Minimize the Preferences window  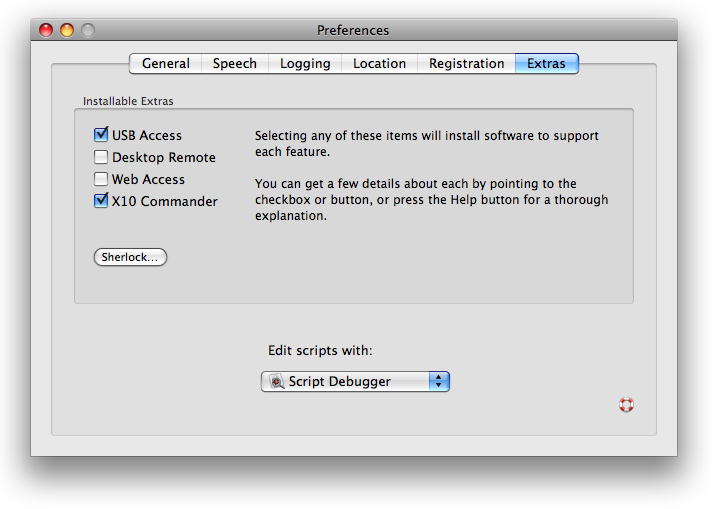[67, 30]
